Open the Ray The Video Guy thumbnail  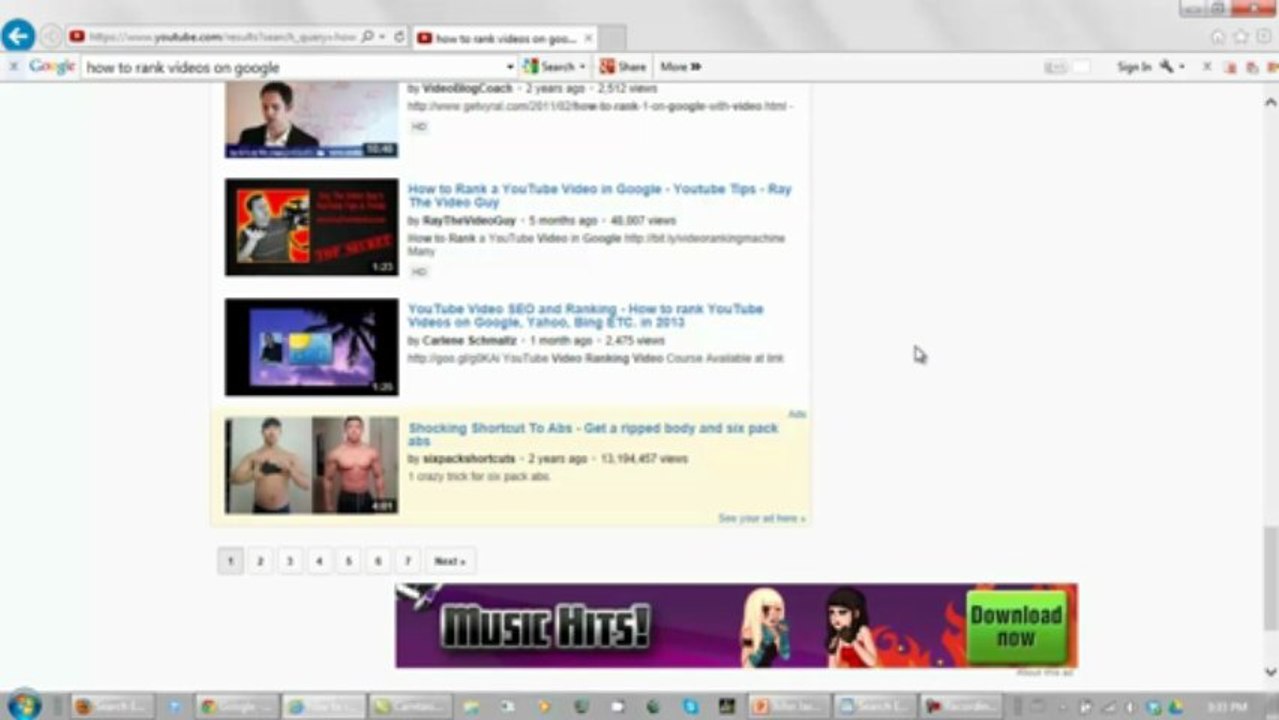click(311, 227)
